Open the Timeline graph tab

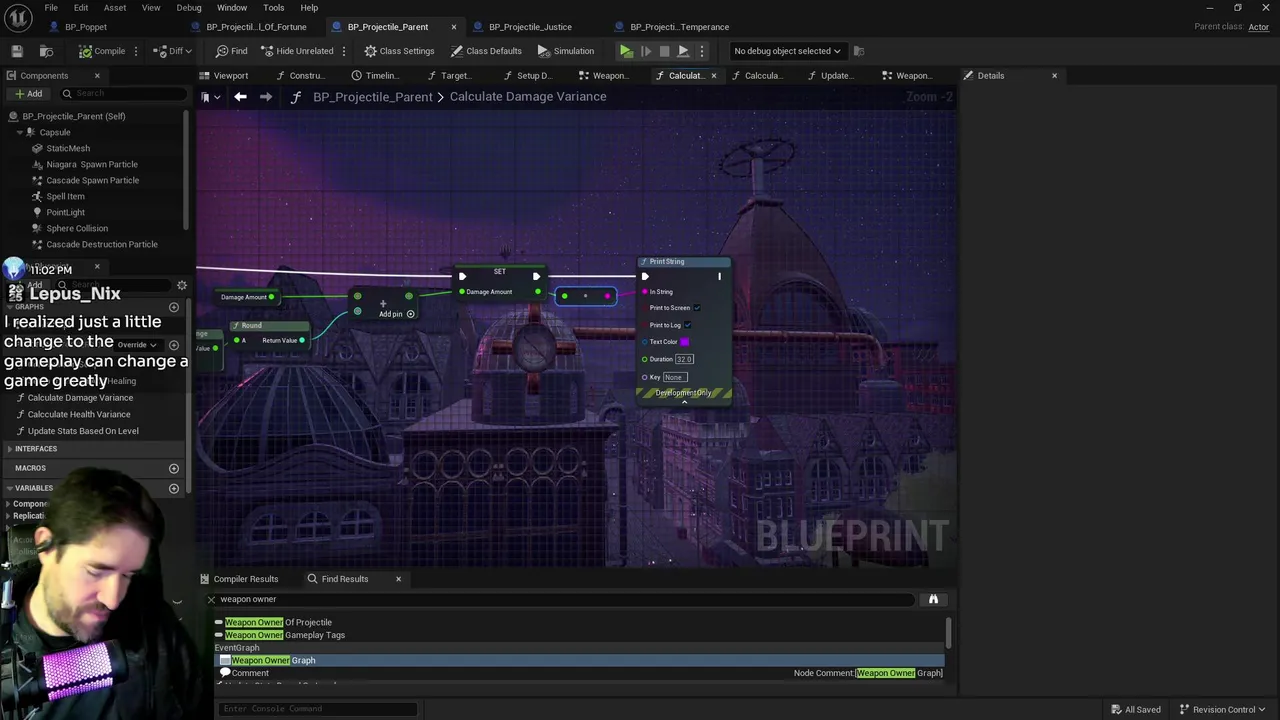[375, 75]
